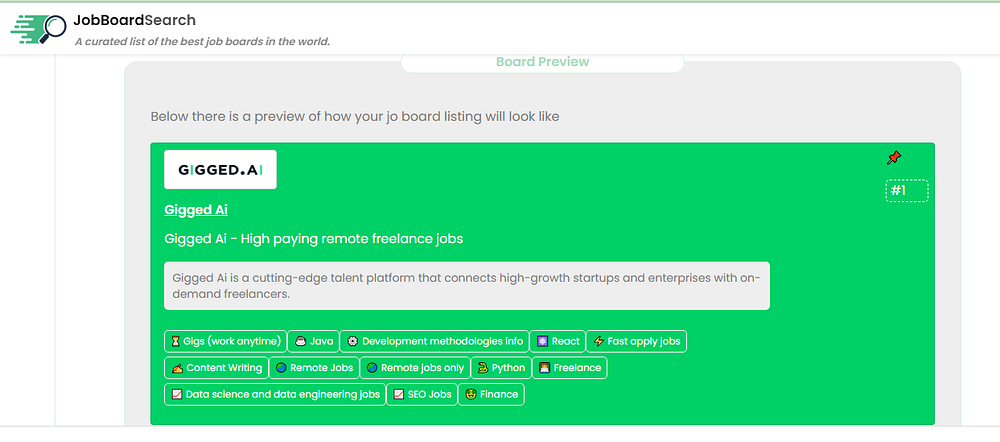
Task: Select the Remote jobs only tag
Action: point(415,367)
